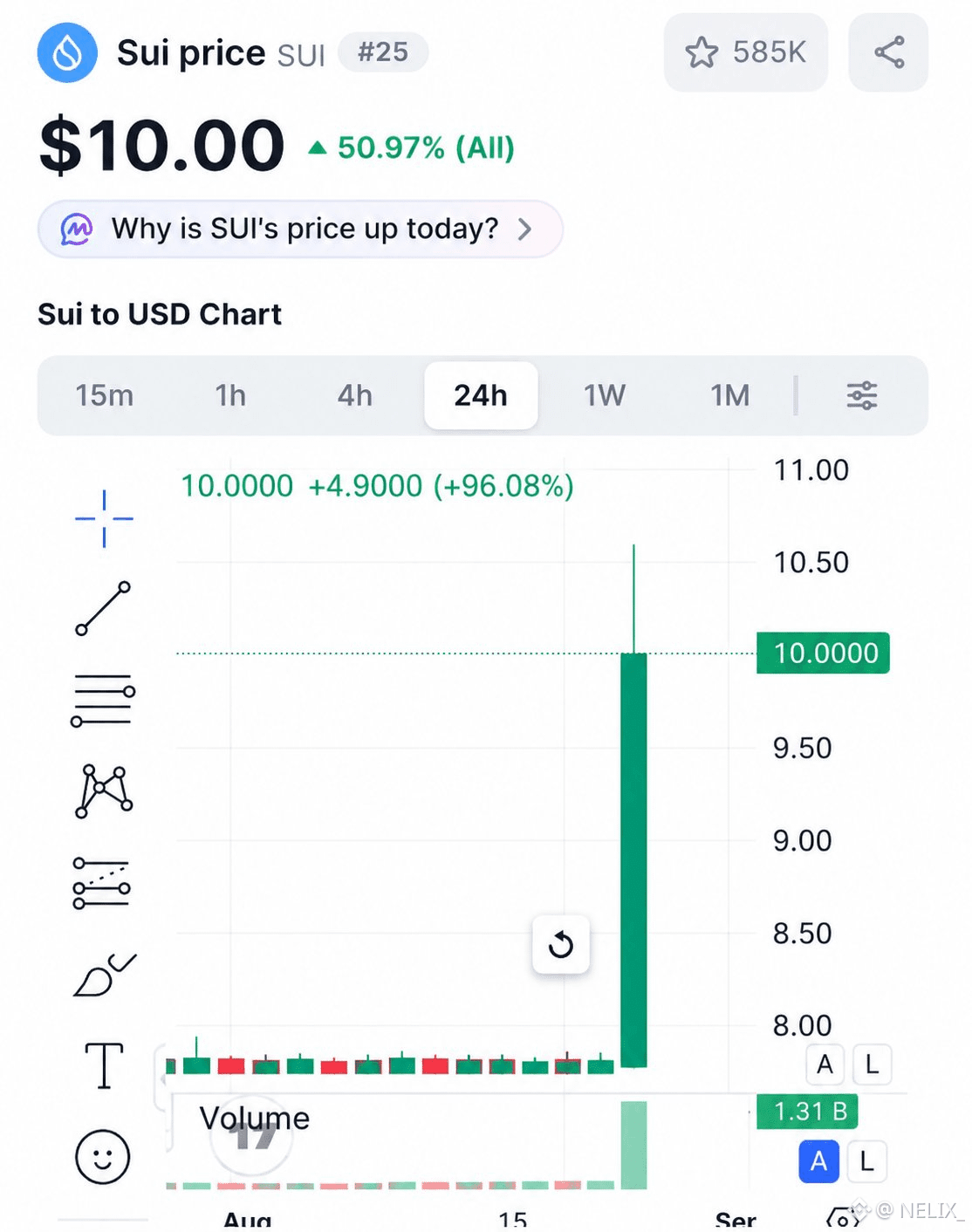Click the #25 rank badge
Image resolution: width=972 pixels, height=1232 pixels.
[383, 52]
